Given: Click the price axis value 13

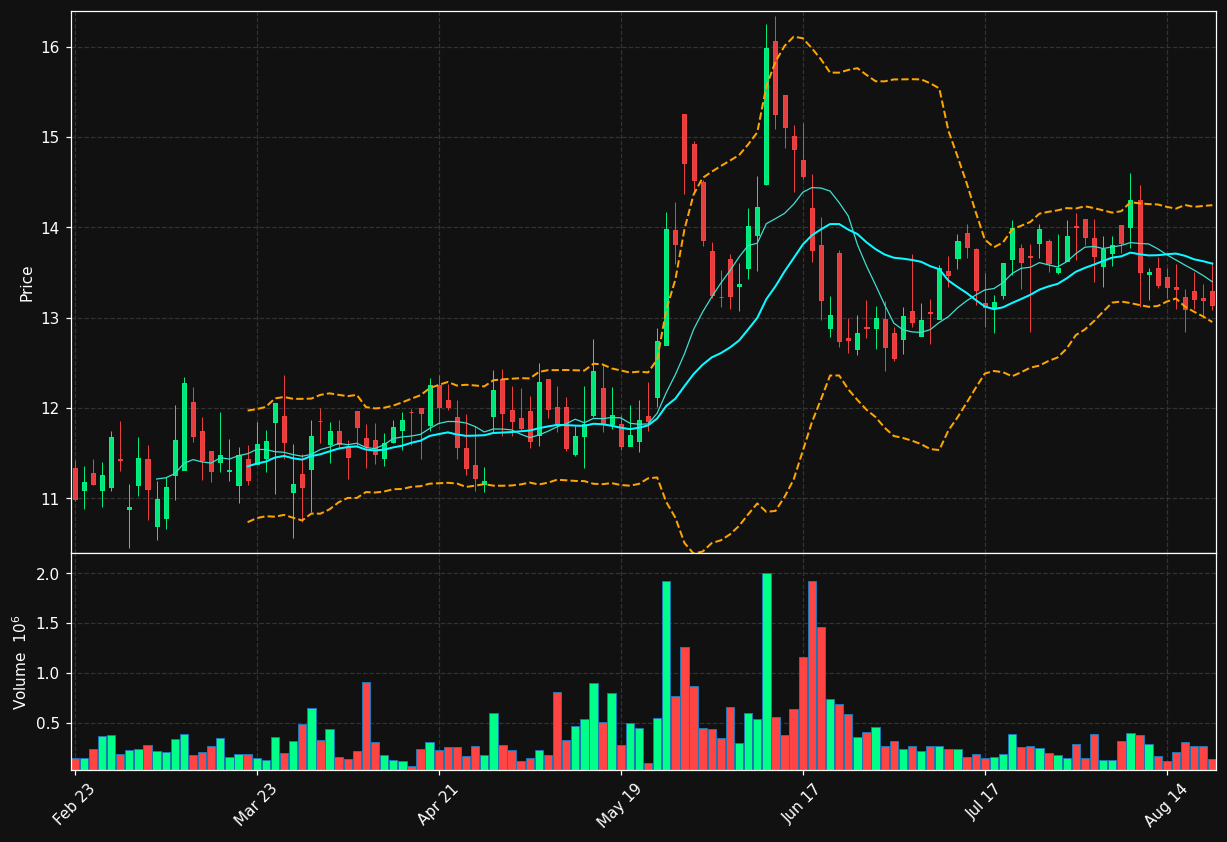Looking at the screenshot, I should 50,319.
